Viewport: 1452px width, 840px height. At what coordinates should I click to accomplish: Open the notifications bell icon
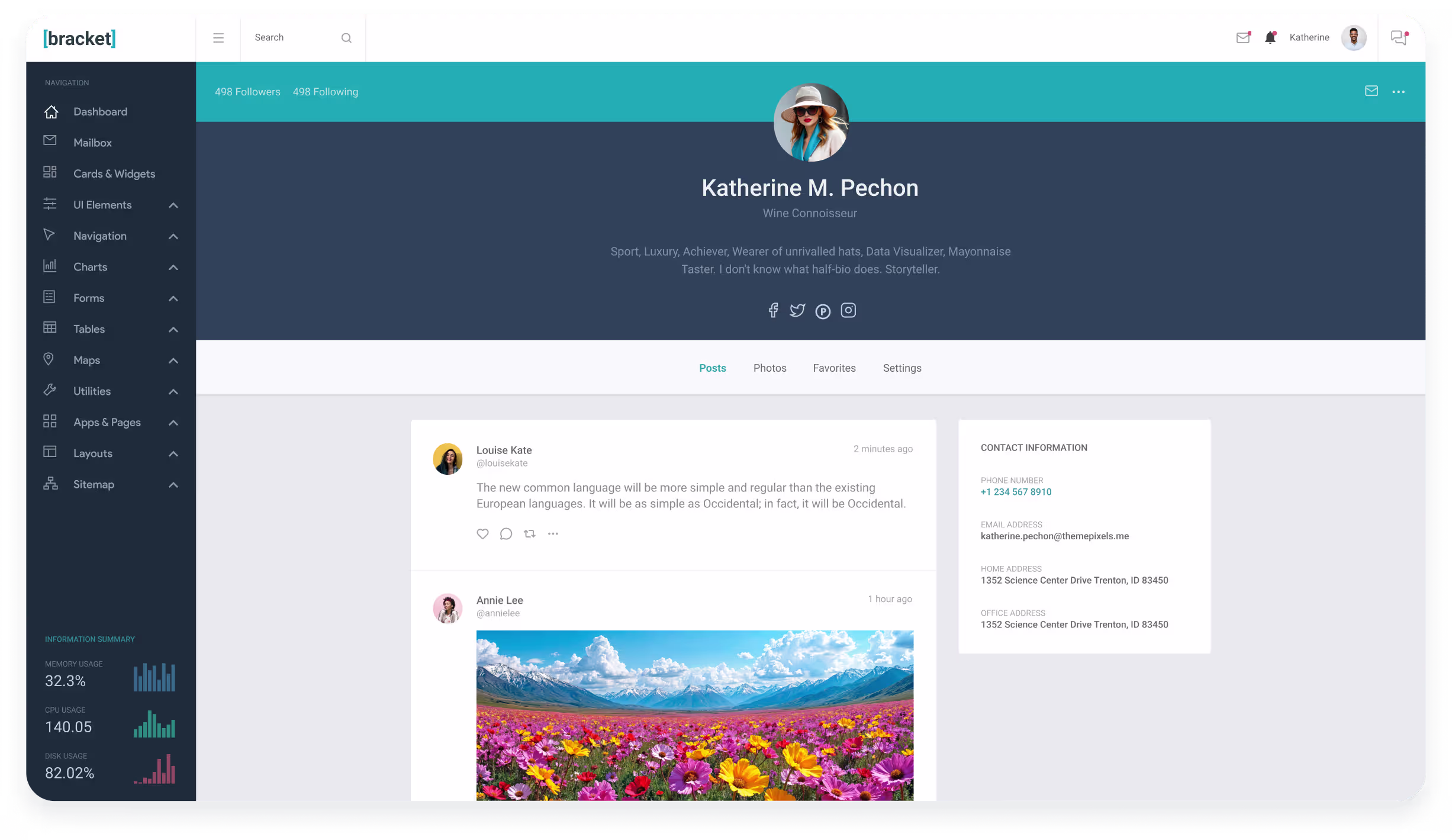pos(1270,37)
